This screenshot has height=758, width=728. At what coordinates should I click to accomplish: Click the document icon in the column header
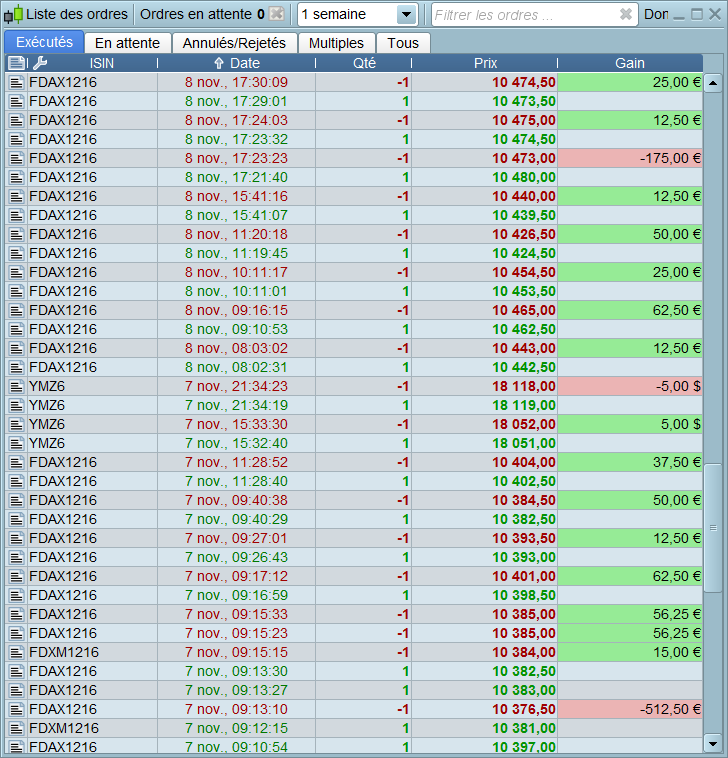[x=16, y=63]
